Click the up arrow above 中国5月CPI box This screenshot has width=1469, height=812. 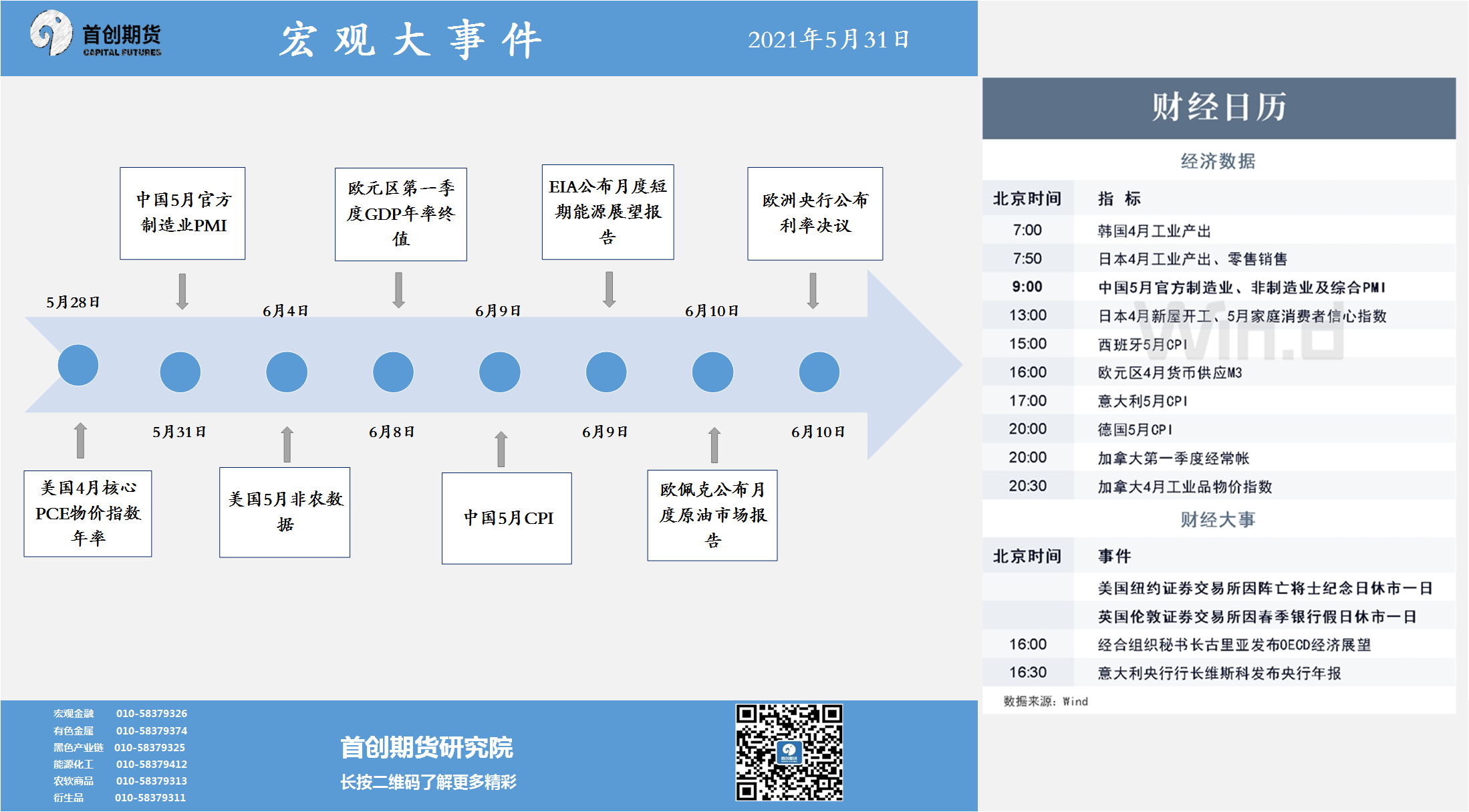point(501,449)
